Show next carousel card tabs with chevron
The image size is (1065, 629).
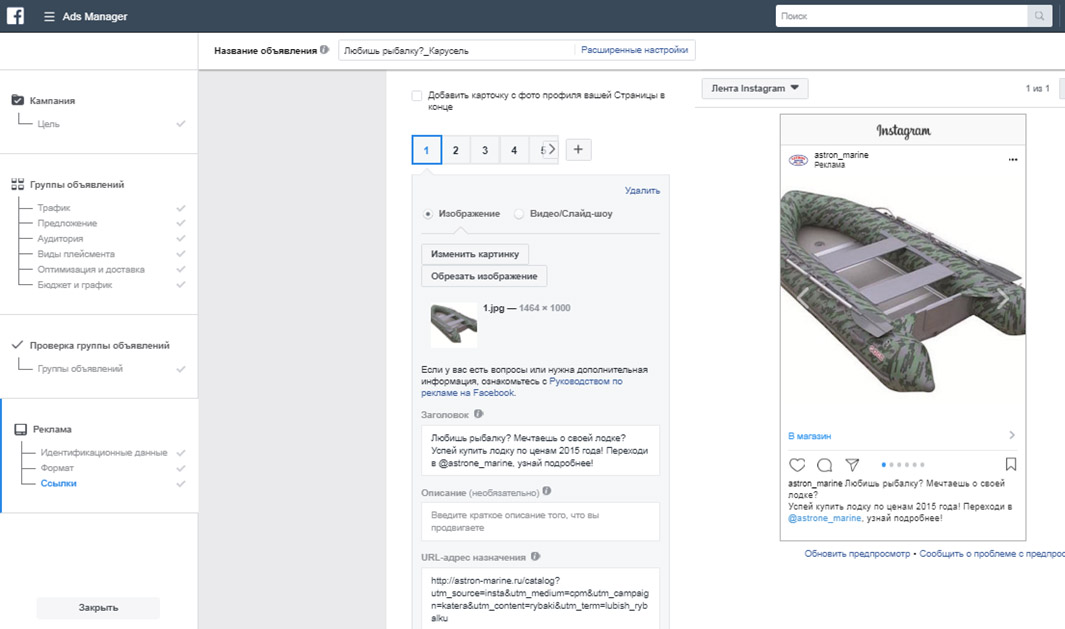[x=552, y=149]
